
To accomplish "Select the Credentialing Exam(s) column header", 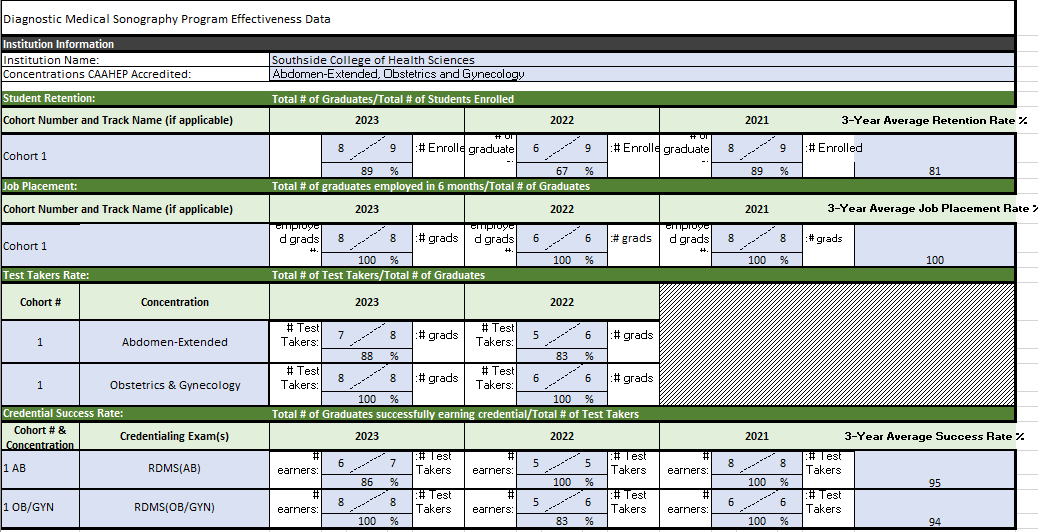I will tap(174, 436).
